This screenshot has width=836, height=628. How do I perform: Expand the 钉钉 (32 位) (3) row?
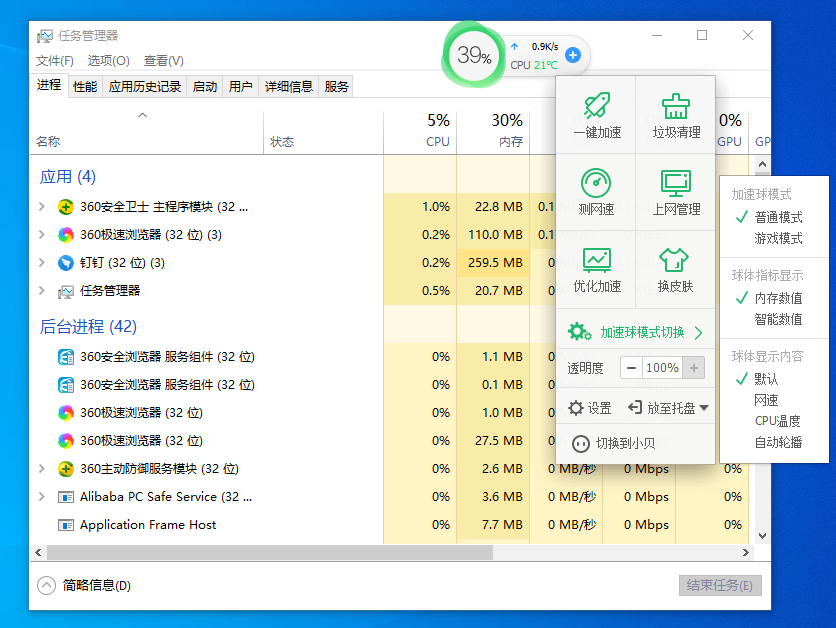click(x=42, y=263)
